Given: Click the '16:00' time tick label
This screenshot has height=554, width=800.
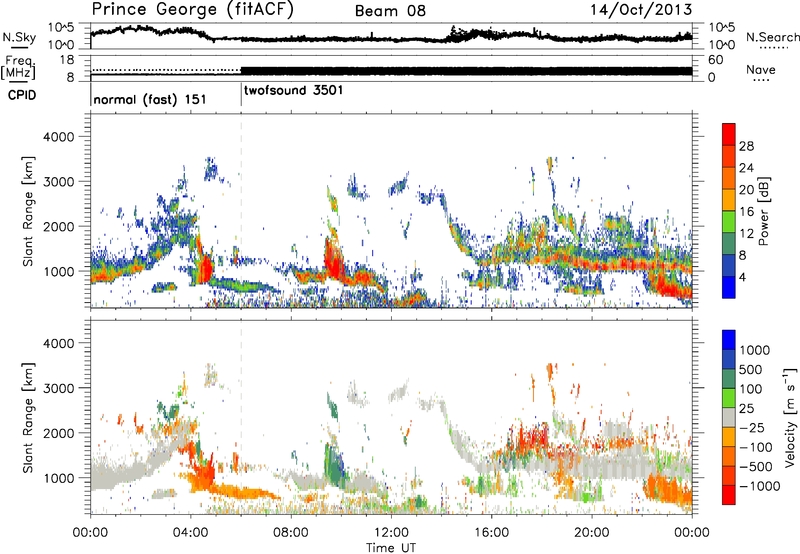Looking at the screenshot, I should pos(491,533).
